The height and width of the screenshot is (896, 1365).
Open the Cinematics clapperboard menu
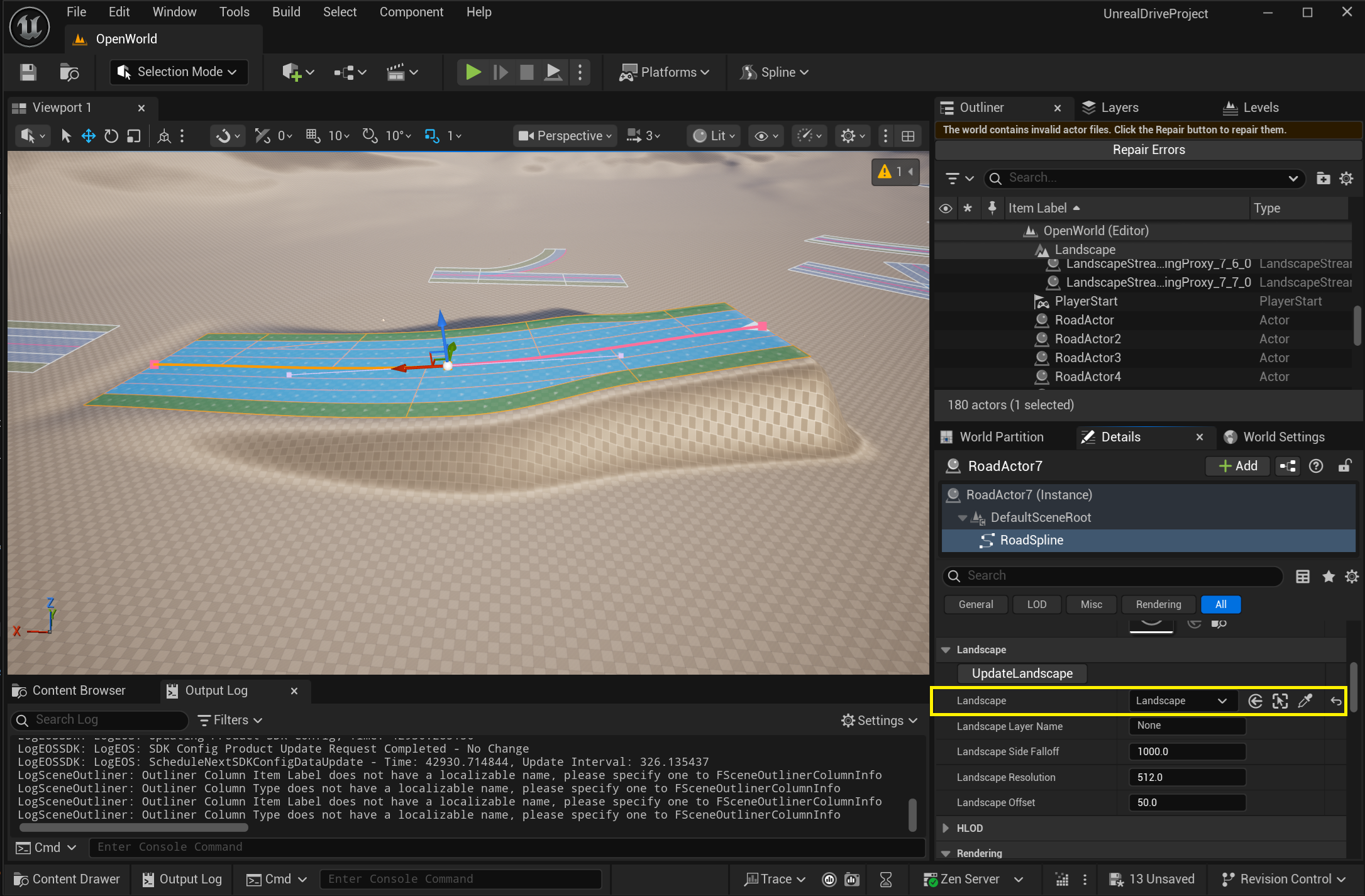402,72
